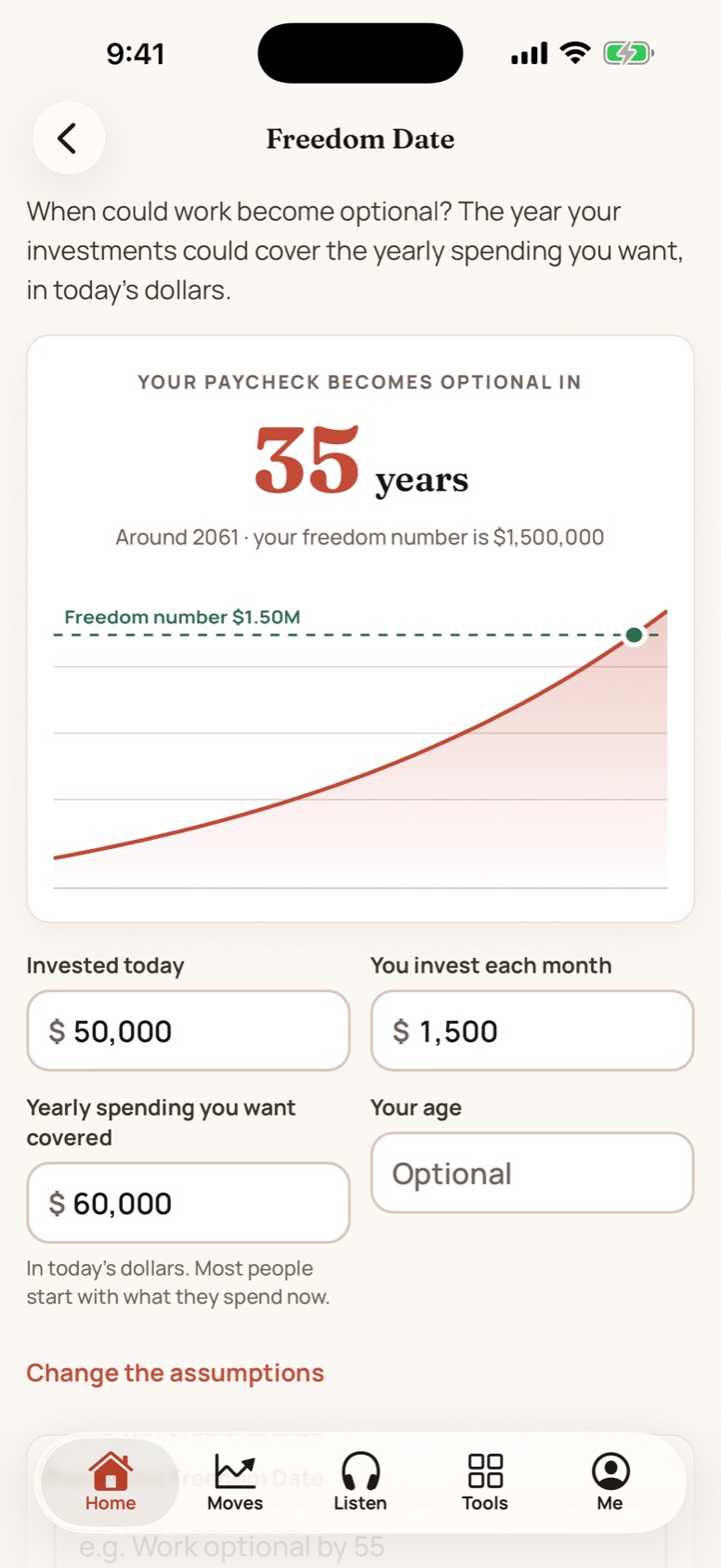Viewport: 721px width, 1568px height.
Task: Open the Me profile icon
Action: point(610,1470)
